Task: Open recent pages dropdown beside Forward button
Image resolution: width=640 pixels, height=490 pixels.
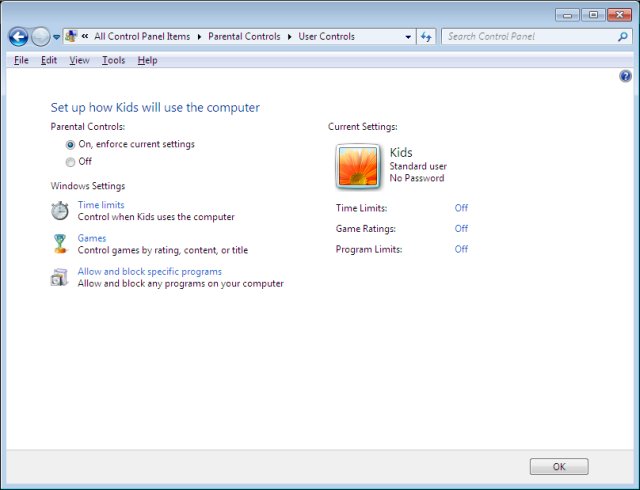Action: [56, 37]
